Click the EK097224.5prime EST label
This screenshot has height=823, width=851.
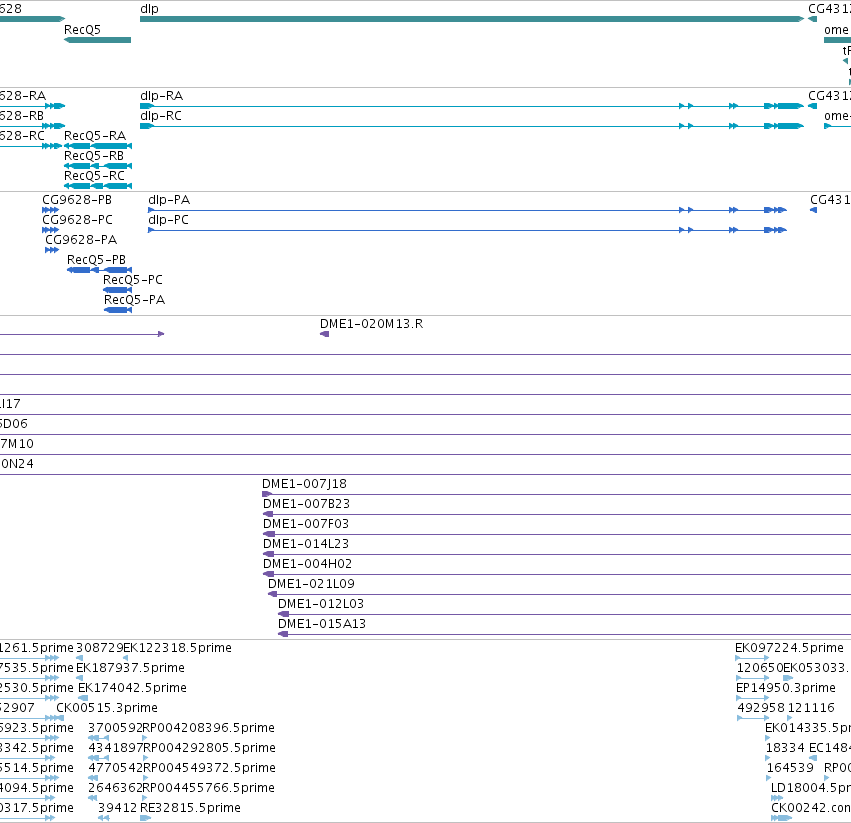[790, 648]
